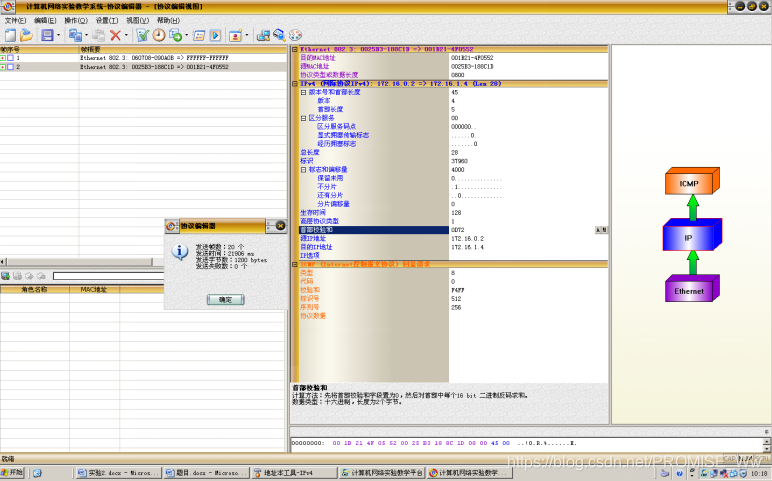This screenshot has height=481, width=772.
Task: Switch to 地址本工具-IPv4 taskbar window
Action: coord(293,473)
